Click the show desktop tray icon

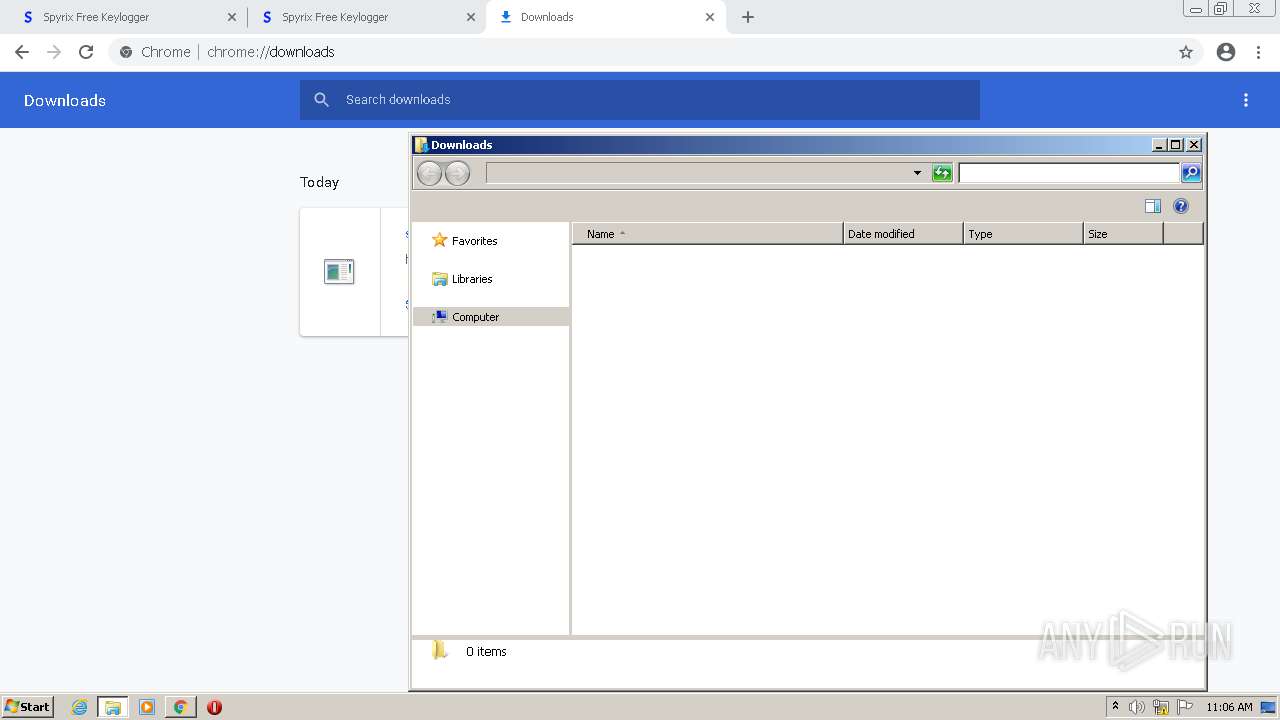1269,707
